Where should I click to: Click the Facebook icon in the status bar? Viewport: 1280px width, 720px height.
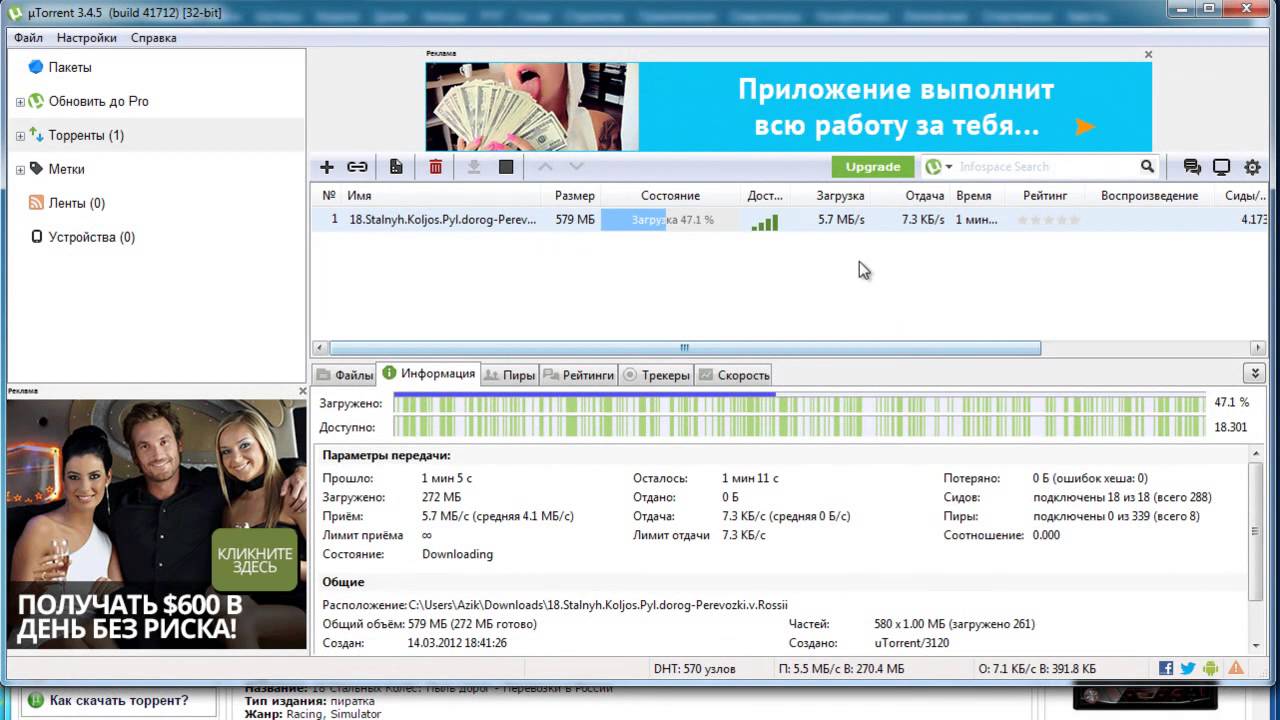point(1166,668)
